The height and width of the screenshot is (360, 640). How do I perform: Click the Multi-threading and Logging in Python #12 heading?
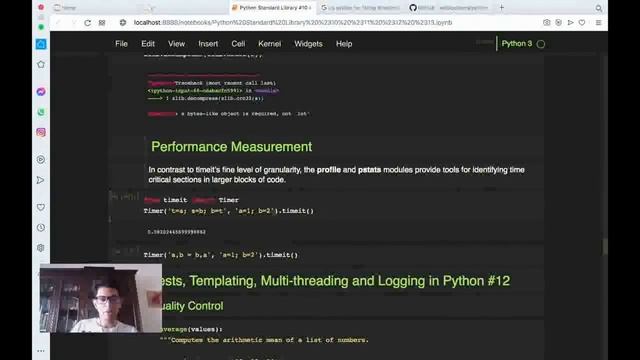tap(336, 281)
